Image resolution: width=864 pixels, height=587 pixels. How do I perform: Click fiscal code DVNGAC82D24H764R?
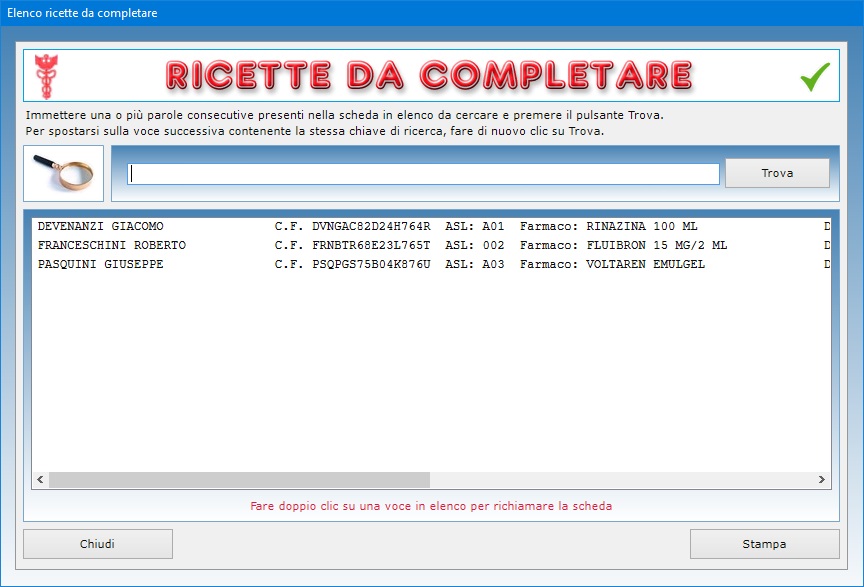(371, 226)
